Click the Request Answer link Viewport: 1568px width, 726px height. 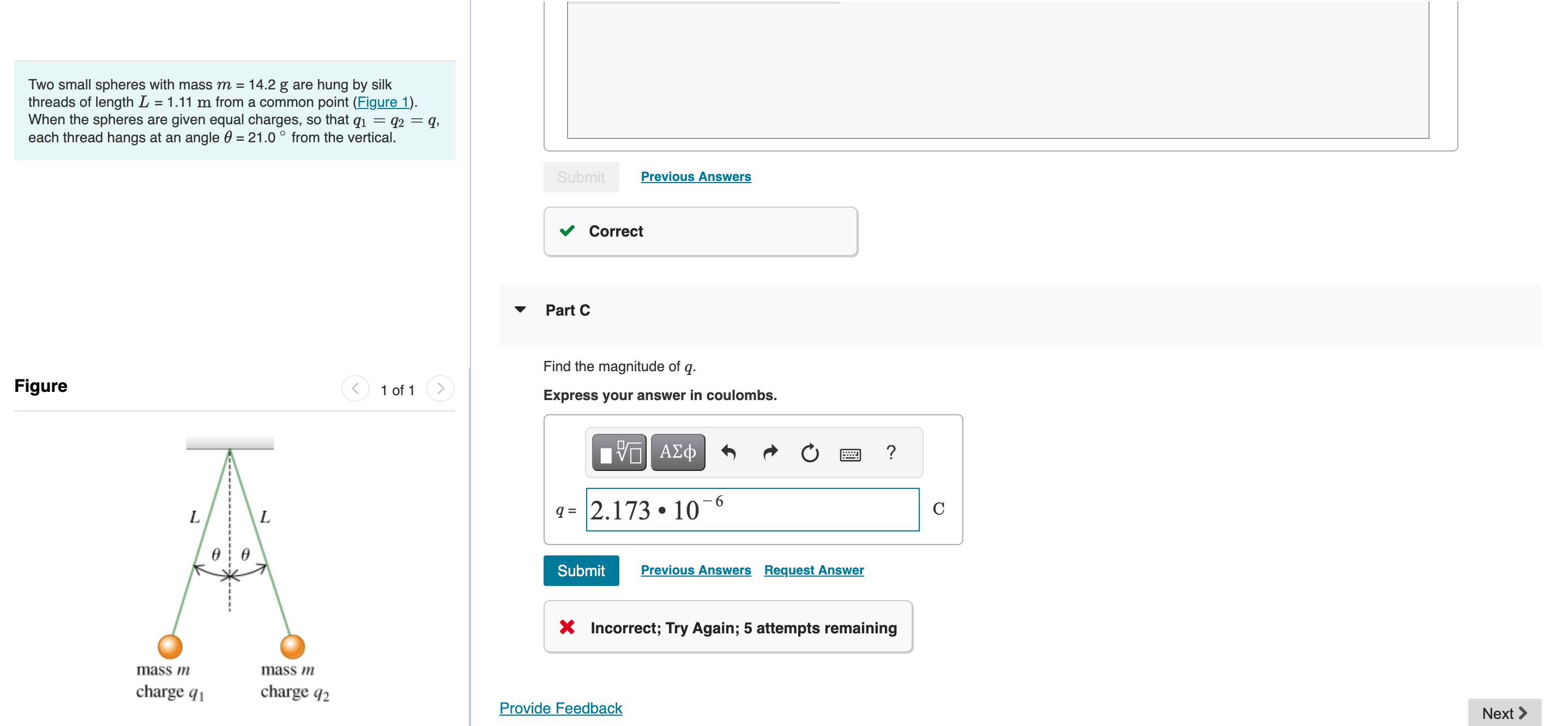(813, 570)
